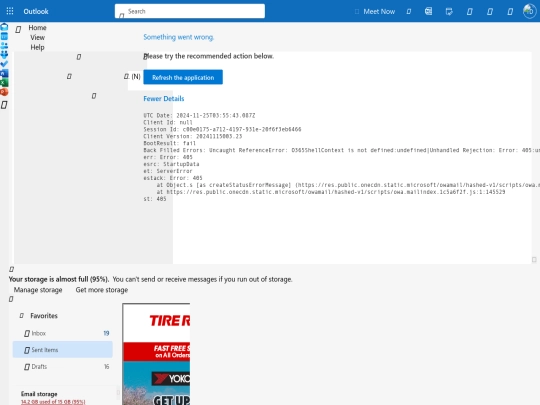Click the et: ServerError line
540x405 pixels.
pyautogui.click(x=168, y=171)
